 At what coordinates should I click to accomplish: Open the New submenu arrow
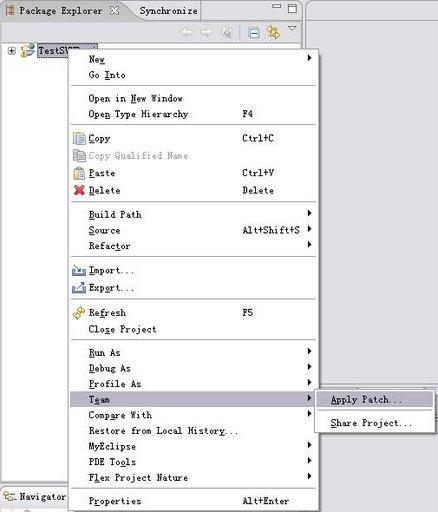coord(309,58)
